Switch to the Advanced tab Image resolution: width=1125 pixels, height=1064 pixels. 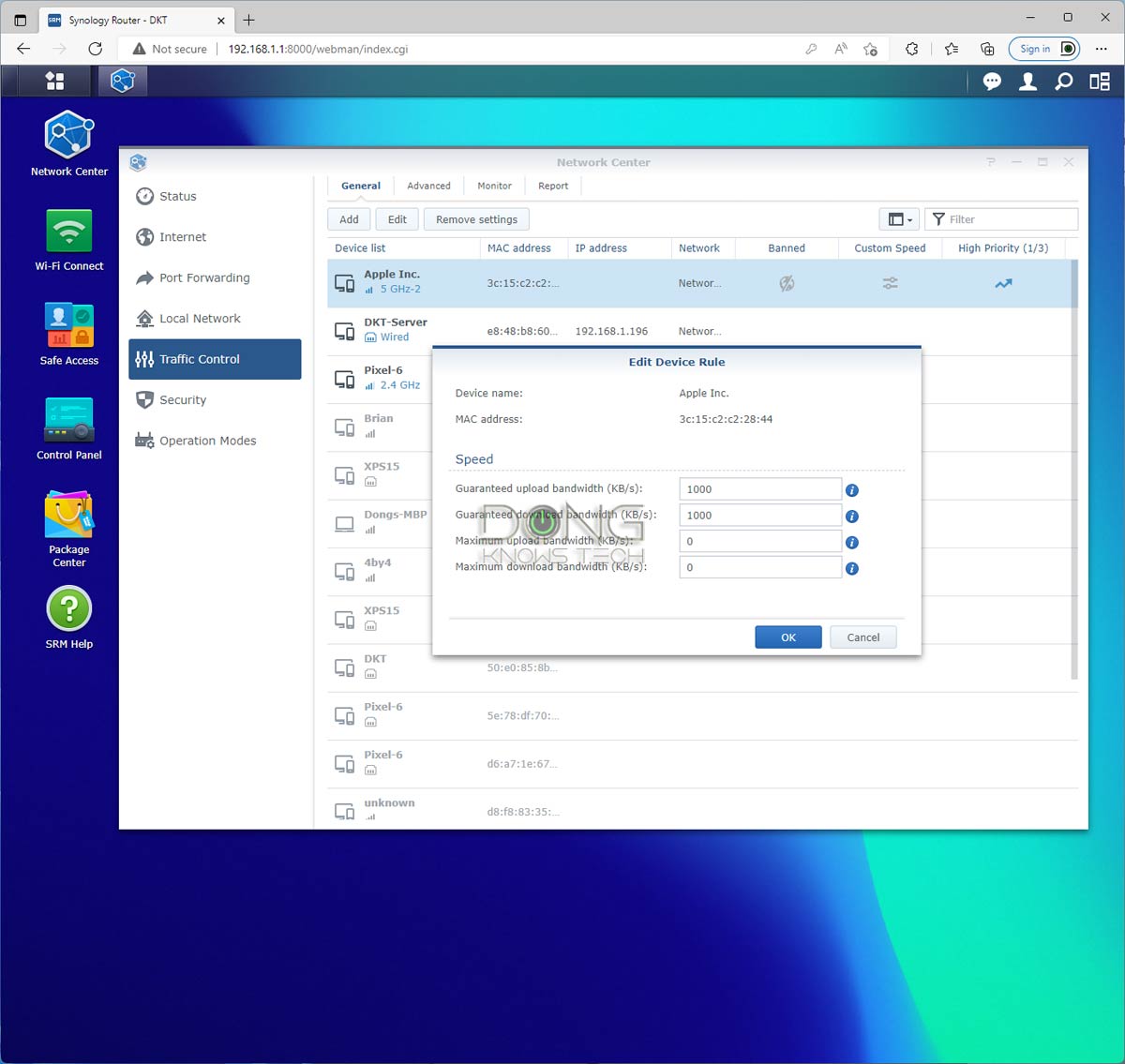point(428,186)
